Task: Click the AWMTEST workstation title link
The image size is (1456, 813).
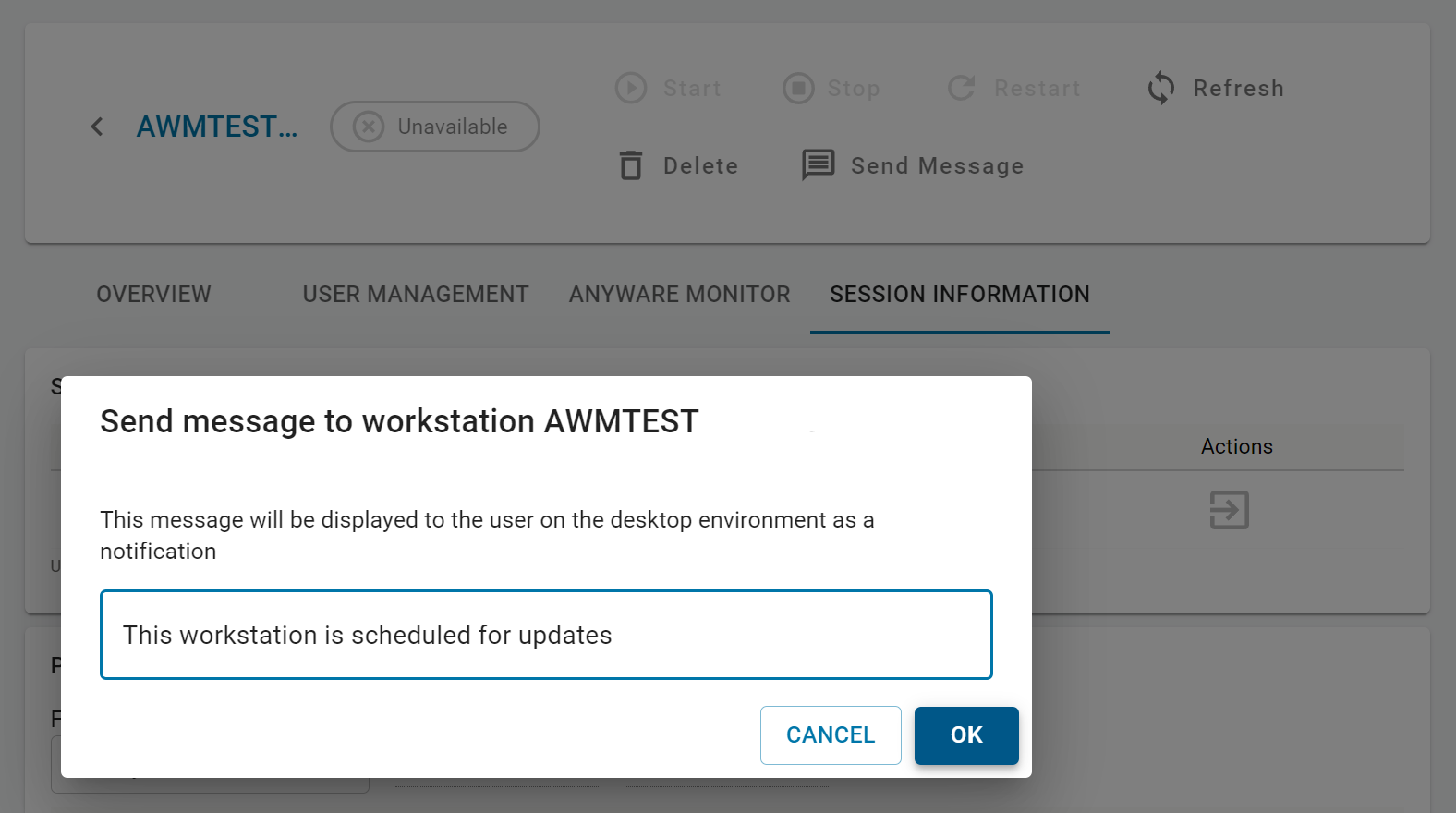Action: 217,127
